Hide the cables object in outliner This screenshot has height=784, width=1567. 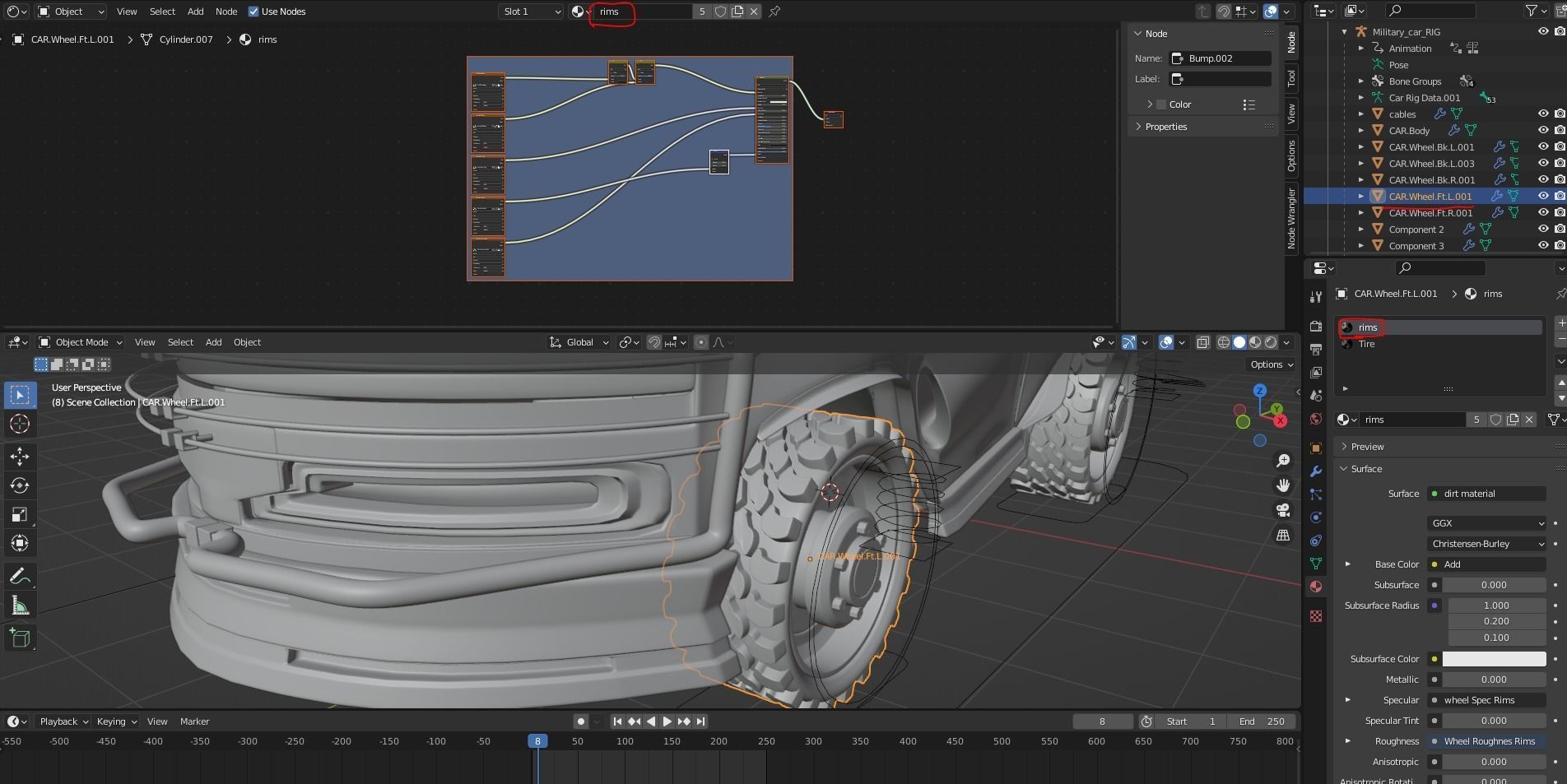(1543, 114)
